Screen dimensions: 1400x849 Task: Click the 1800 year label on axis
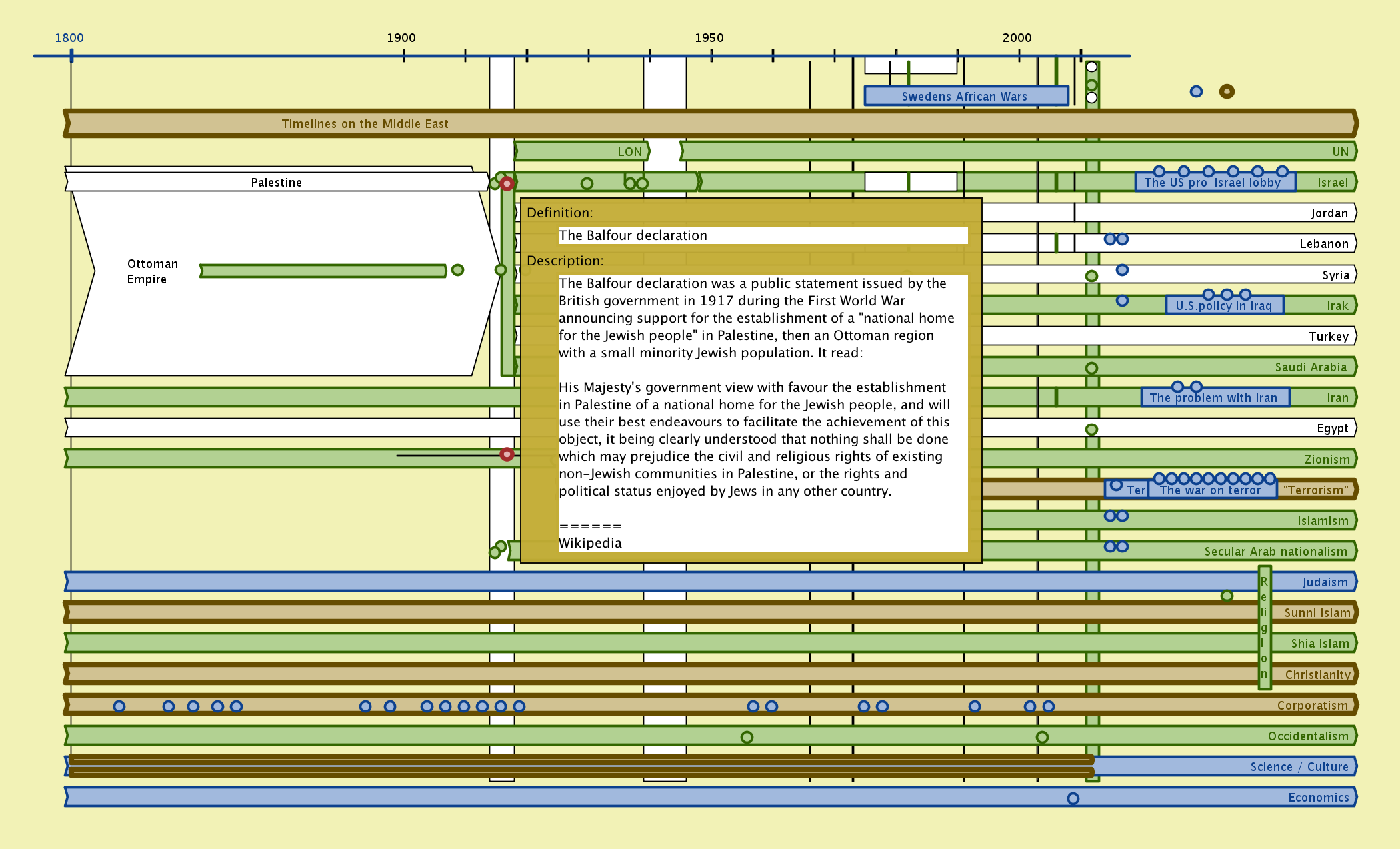69,38
